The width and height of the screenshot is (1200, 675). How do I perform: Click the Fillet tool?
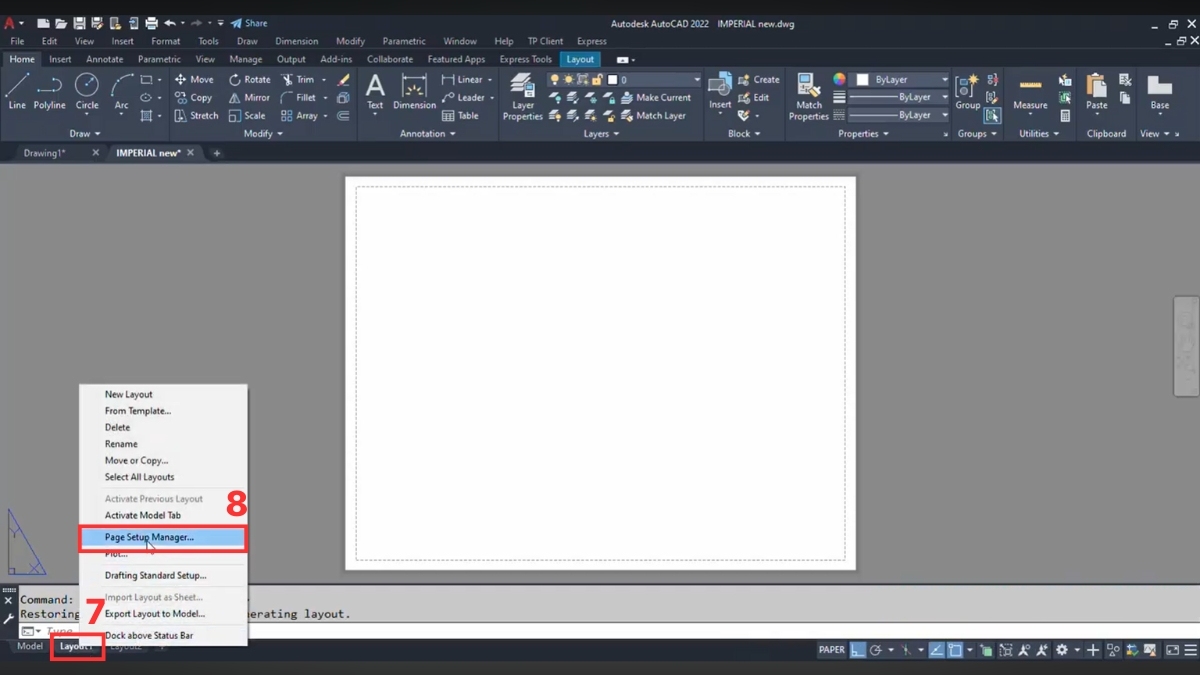click(x=299, y=97)
